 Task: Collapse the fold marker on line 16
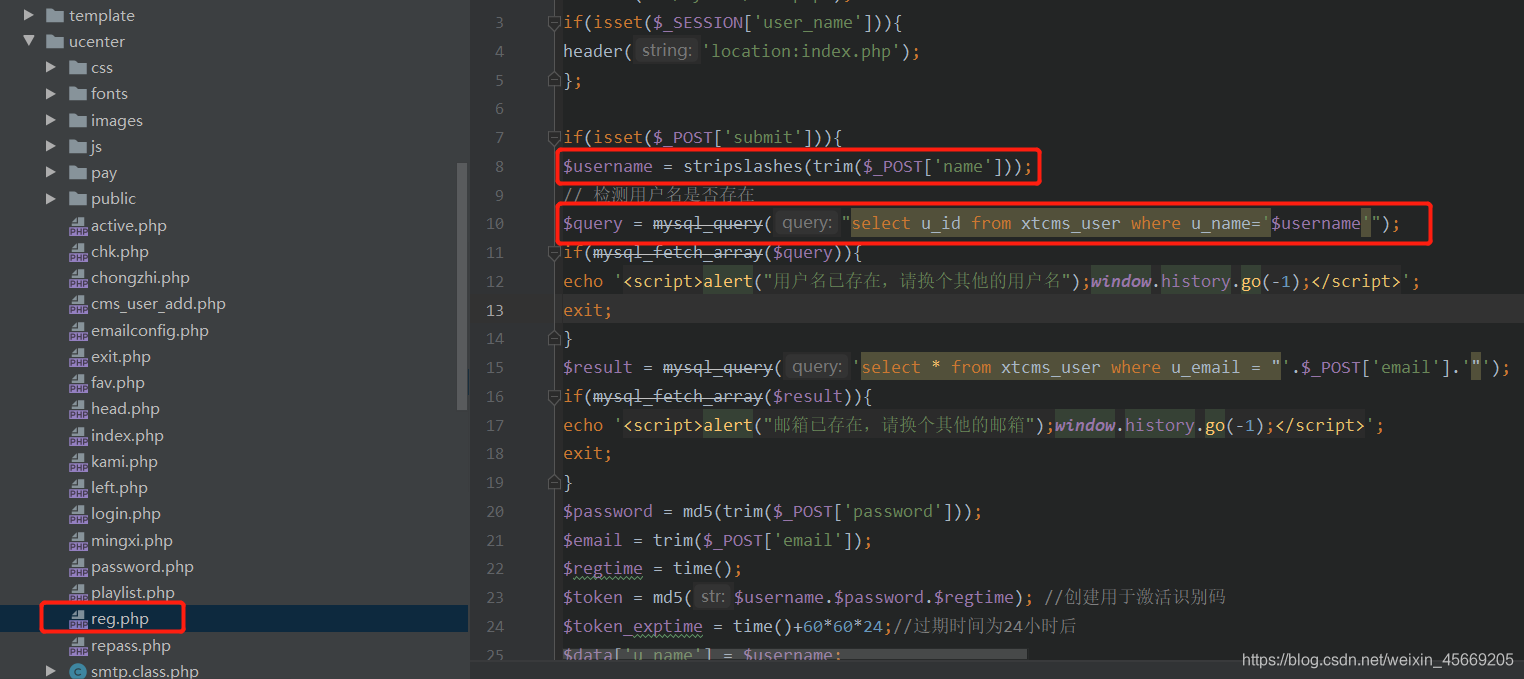[x=554, y=396]
